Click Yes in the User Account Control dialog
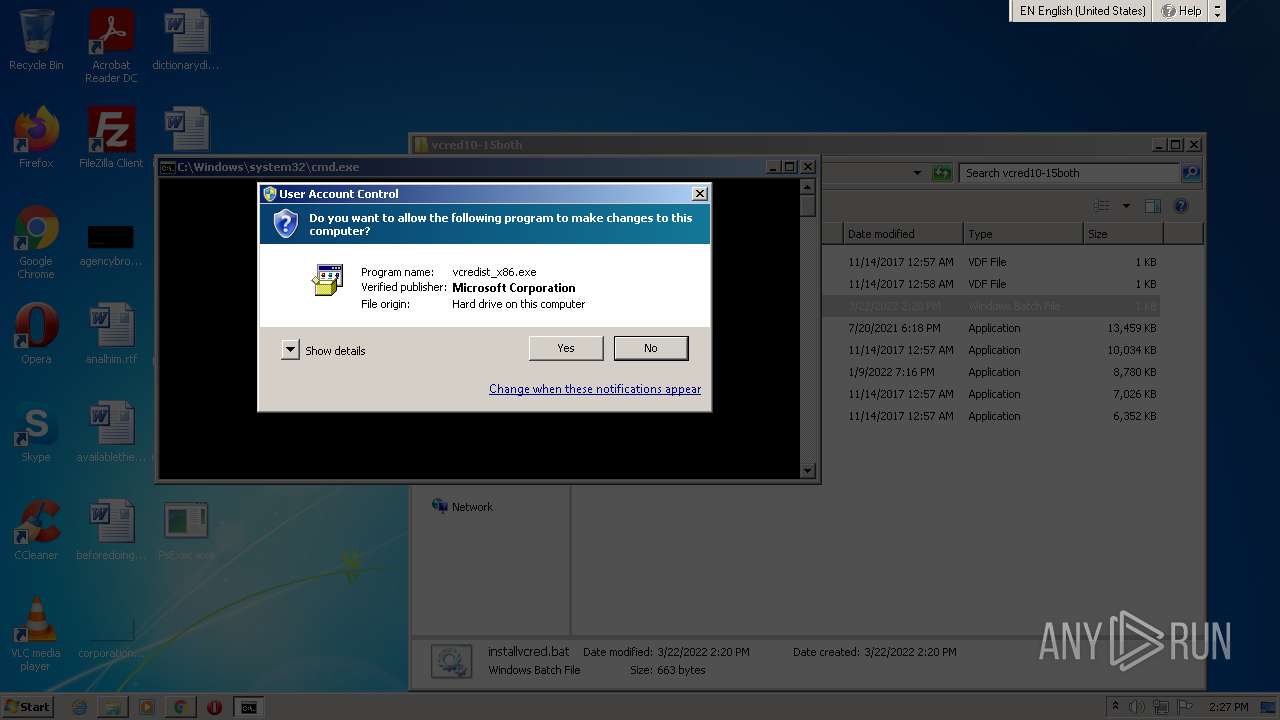The height and width of the screenshot is (720, 1280). pyautogui.click(x=566, y=348)
